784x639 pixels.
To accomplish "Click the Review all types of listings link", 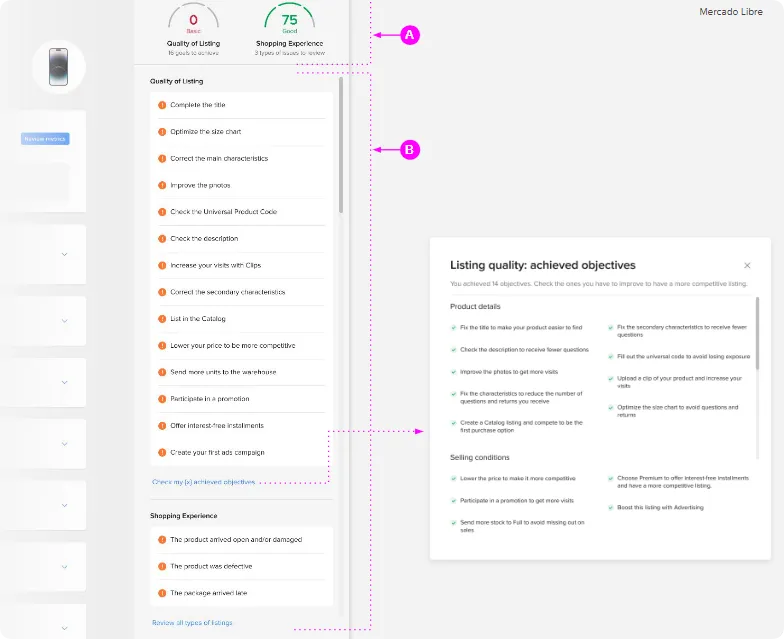I will [x=192, y=623].
